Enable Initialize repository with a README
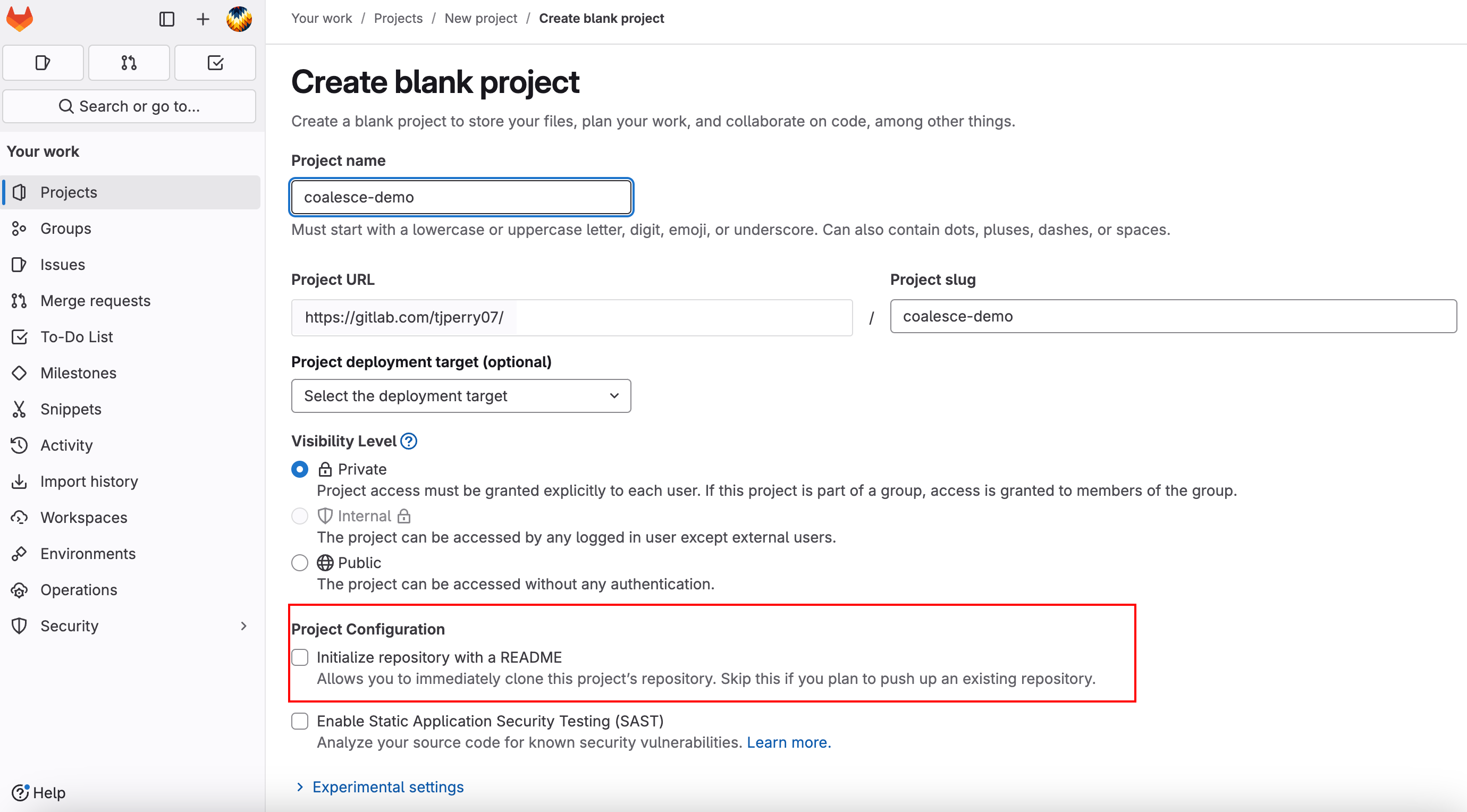Screen dimensions: 1467x812 coord(300,657)
